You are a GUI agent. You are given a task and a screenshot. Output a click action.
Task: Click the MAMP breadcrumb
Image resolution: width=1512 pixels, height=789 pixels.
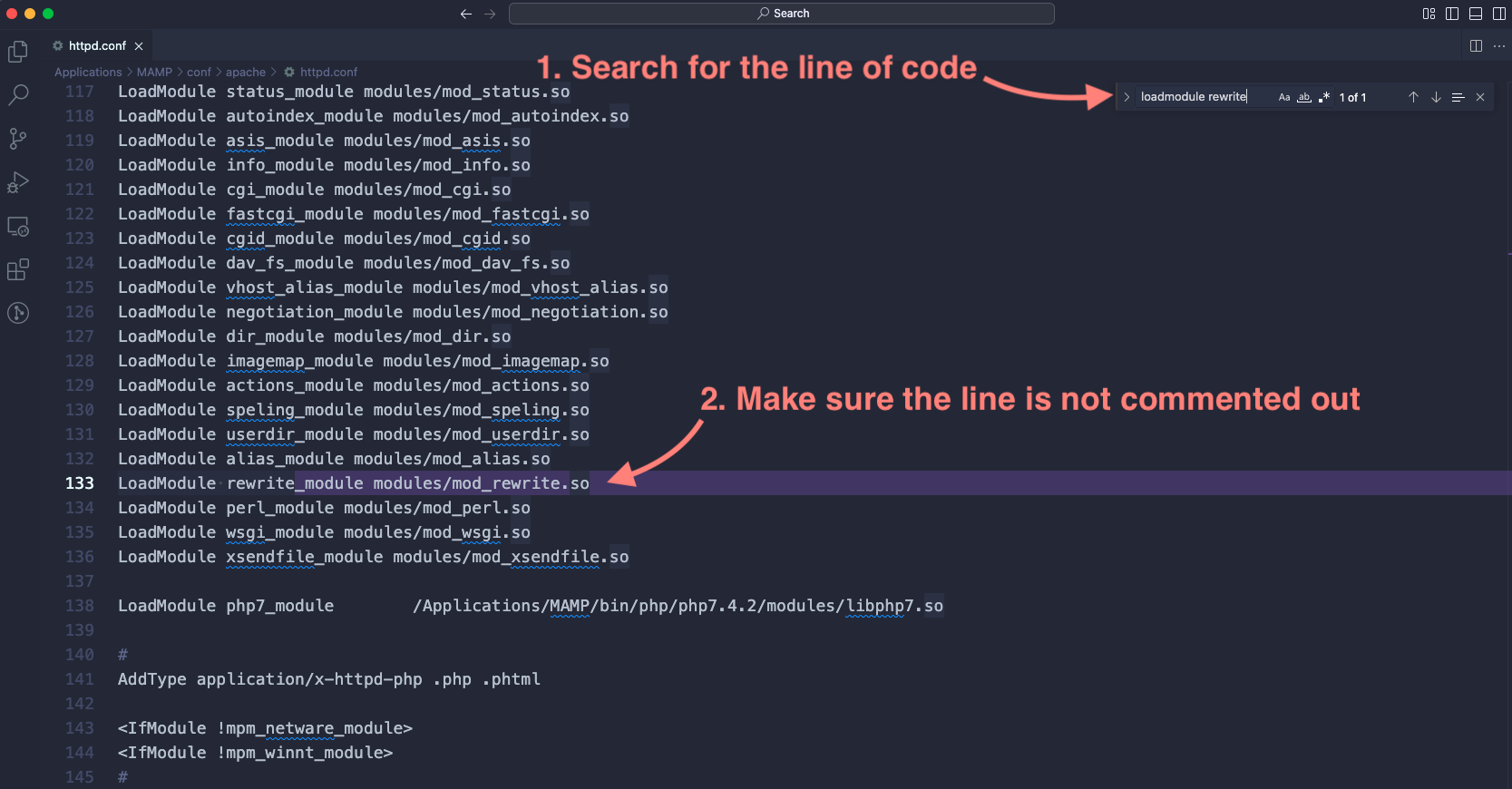pos(154,72)
